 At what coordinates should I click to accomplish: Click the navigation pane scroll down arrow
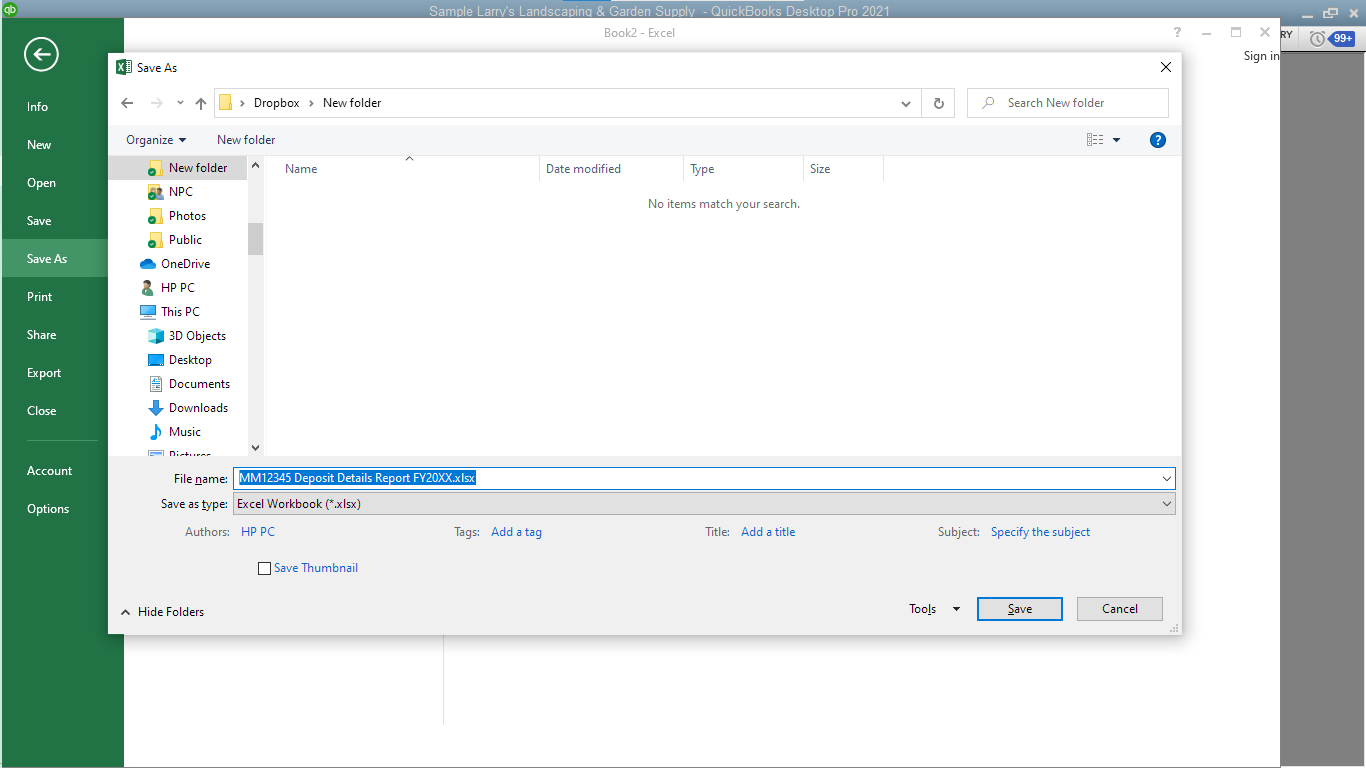[x=255, y=448]
